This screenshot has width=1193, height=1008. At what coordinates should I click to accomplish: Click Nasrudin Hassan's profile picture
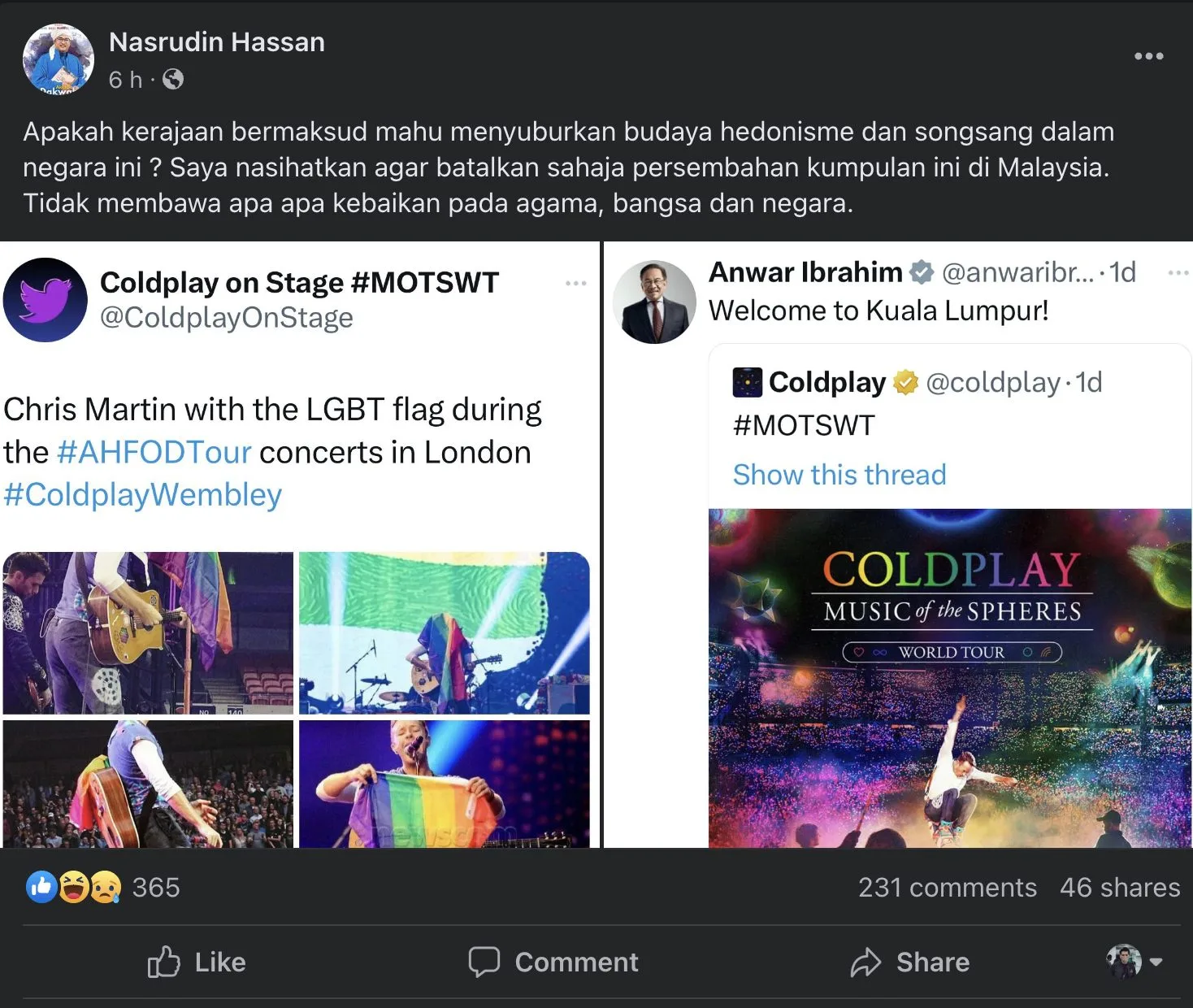pos(58,59)
